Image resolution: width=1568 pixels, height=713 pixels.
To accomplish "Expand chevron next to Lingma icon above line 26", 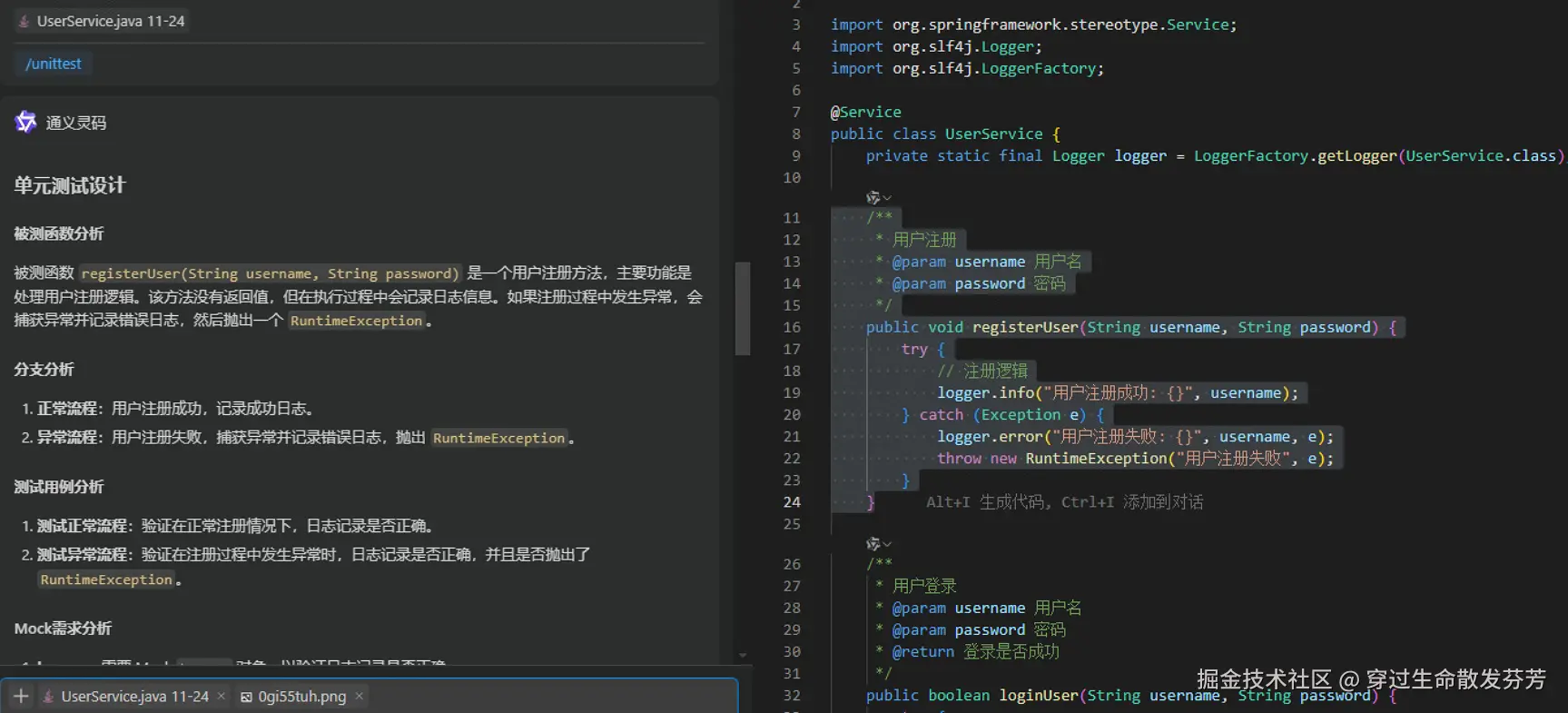I will point(887,544).
